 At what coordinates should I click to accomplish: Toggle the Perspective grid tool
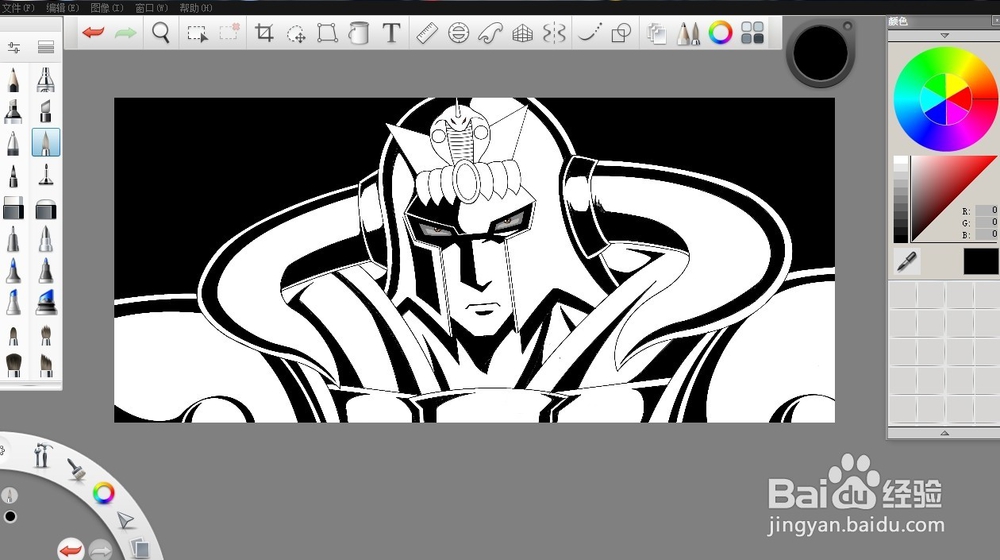point(522,33)
